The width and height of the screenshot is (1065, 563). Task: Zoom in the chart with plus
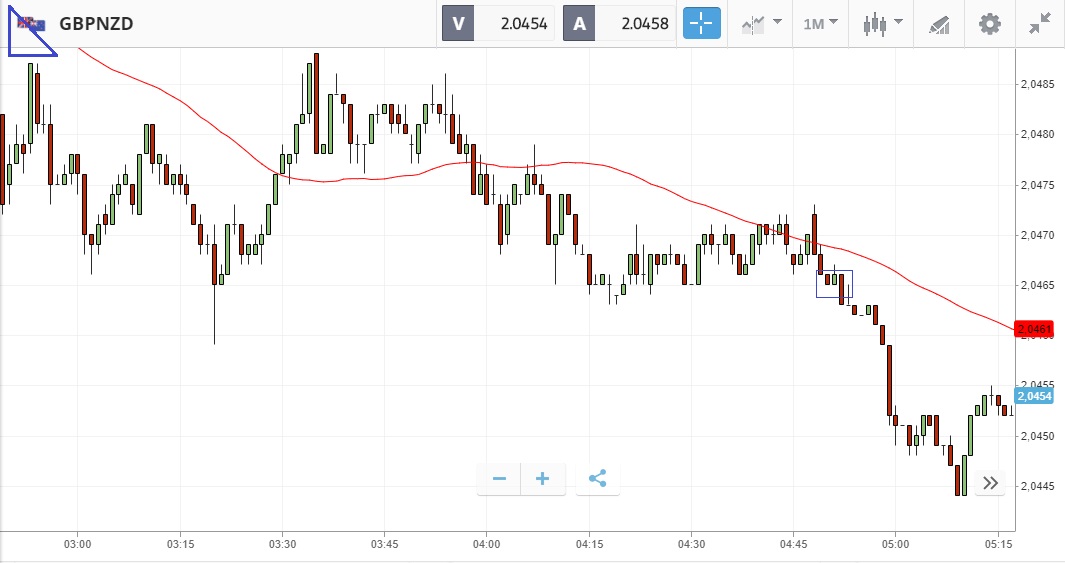[x=543, y=479]
